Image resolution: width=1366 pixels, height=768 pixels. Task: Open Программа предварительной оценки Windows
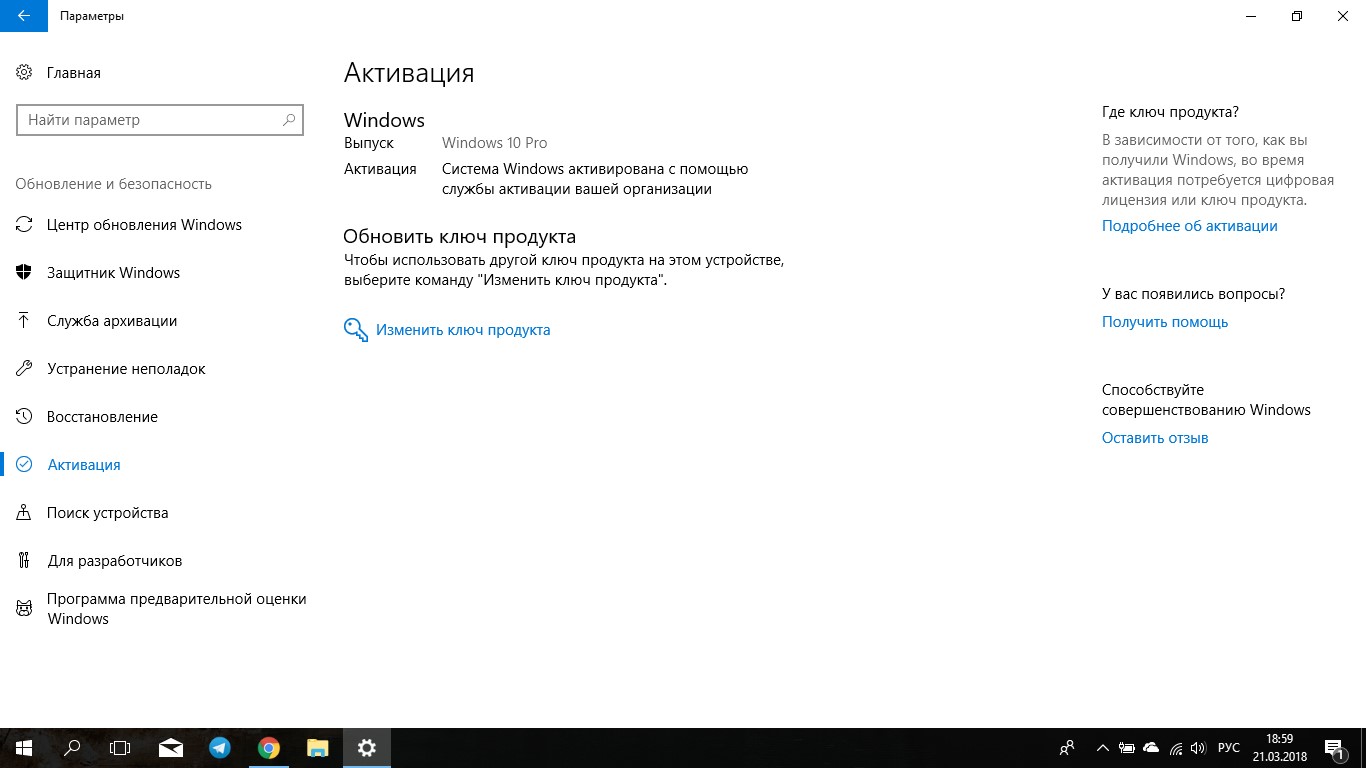pyautogui.click(x=176, y=609)
